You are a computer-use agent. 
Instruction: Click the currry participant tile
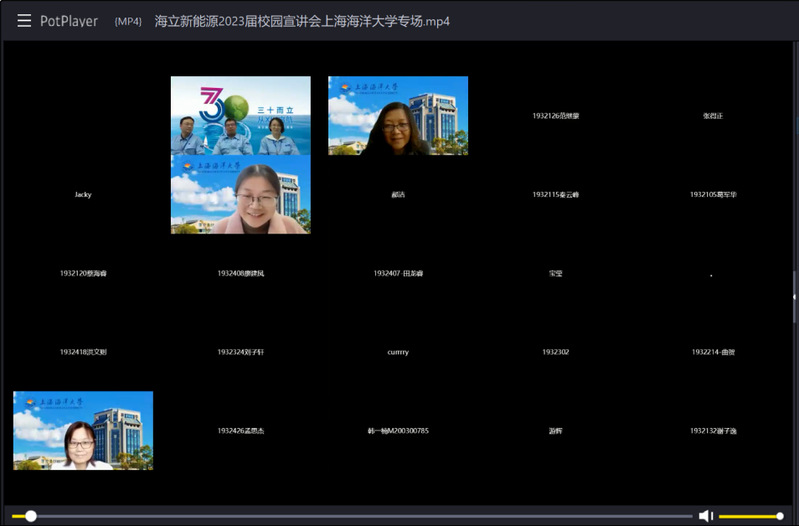(x=398, y=352)
